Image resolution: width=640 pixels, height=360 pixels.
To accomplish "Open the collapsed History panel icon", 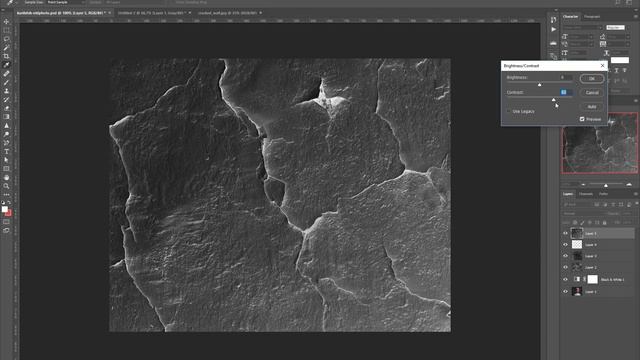I will [553, 20].
